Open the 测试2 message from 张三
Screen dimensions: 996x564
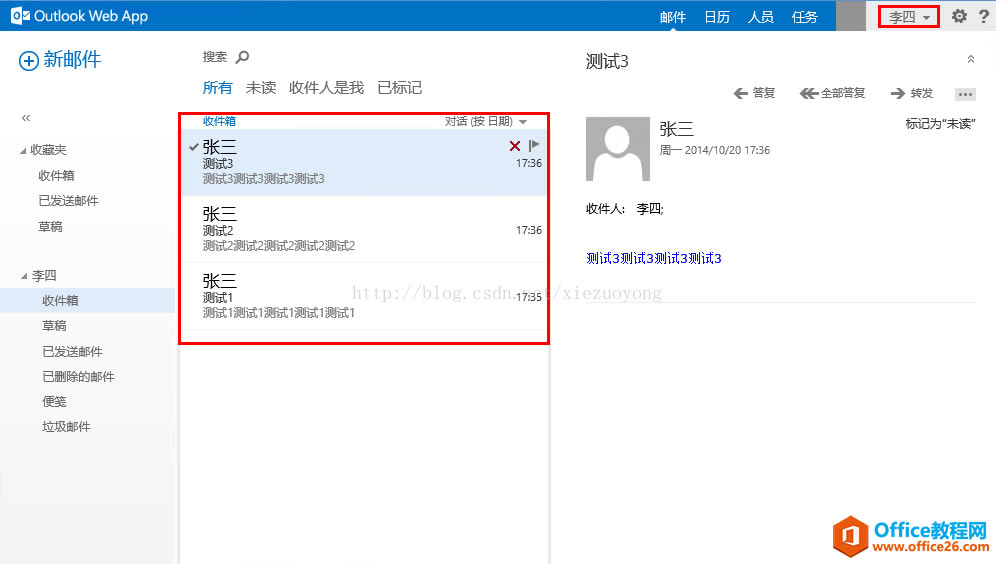click(x=365, y=229)
